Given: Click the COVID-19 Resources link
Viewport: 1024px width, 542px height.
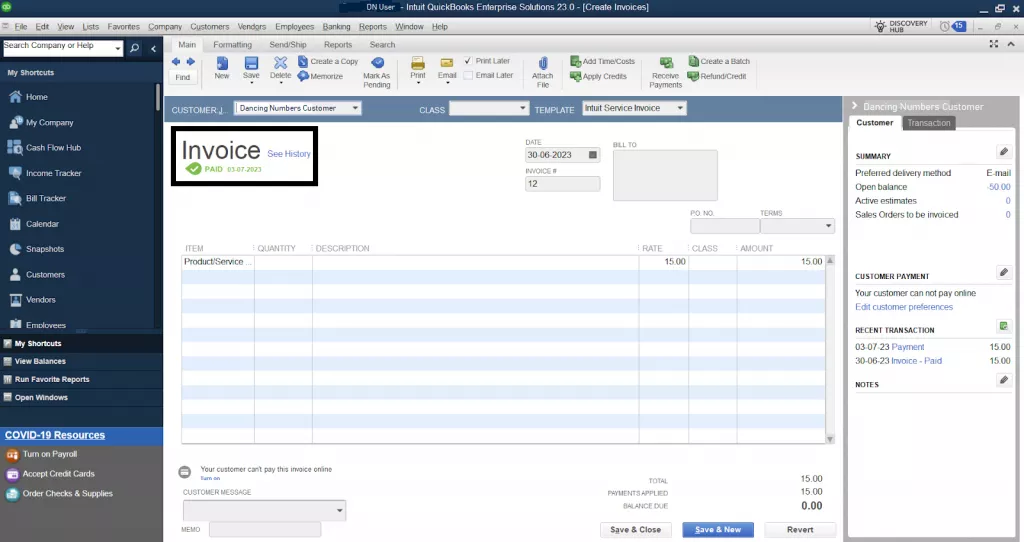Looking at the screenshot, I should click(55, 435).
